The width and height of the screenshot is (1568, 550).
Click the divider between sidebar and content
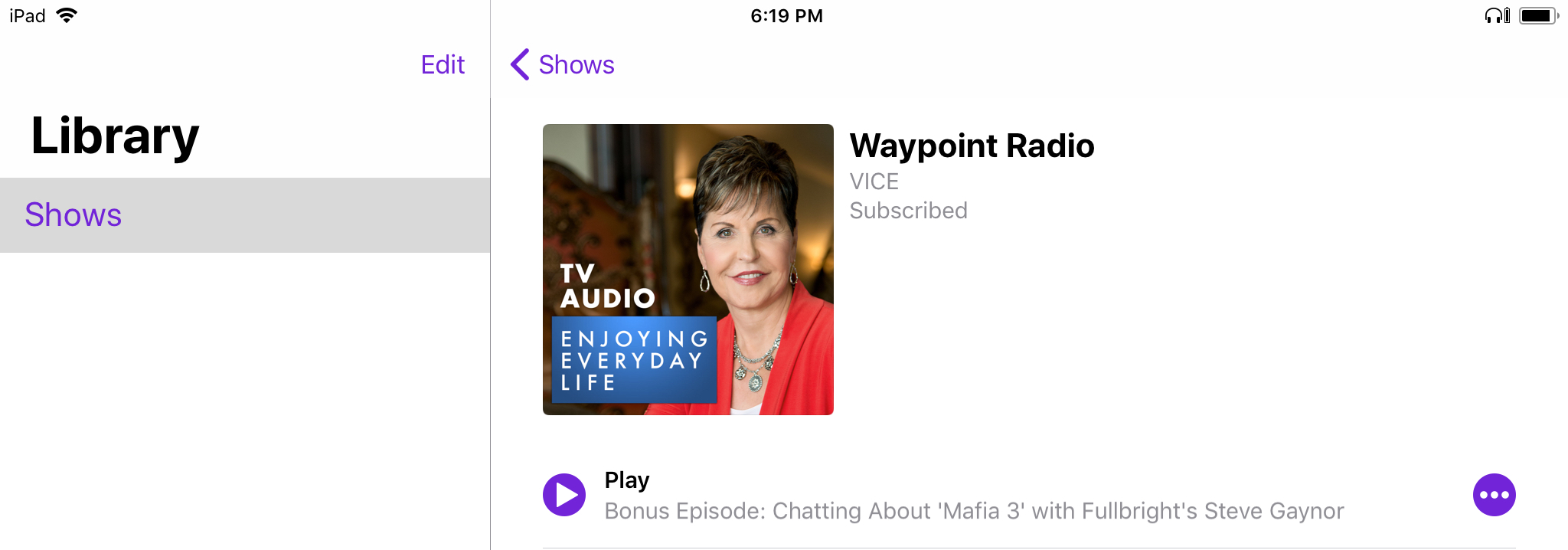click(x=490, y=275)
